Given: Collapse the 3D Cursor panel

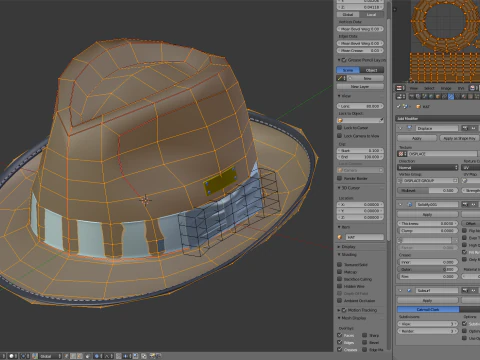Looking at the screenshot, I should point(339,188).
